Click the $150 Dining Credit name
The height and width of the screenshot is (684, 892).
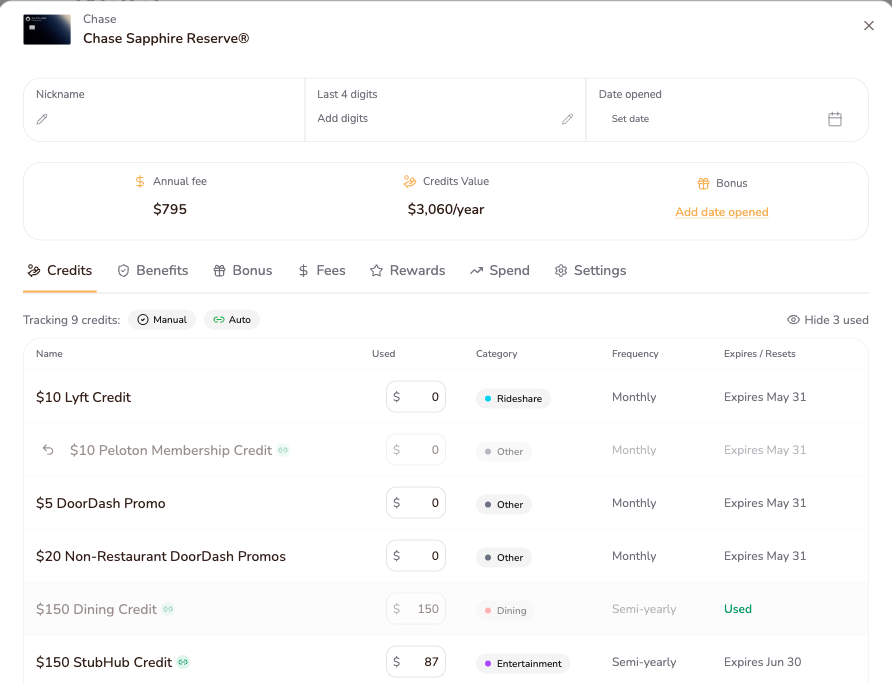[96, 609]
